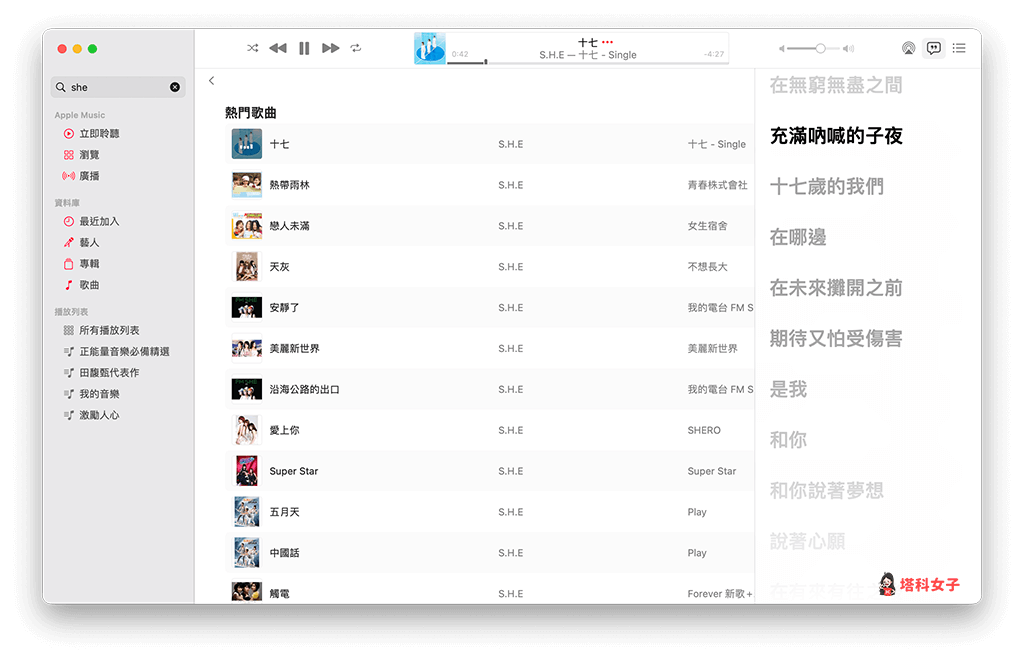Viewport: 1024px width, 660px height.
Task: Open album link 十七 - Single in list
Action: click(716, 144)
